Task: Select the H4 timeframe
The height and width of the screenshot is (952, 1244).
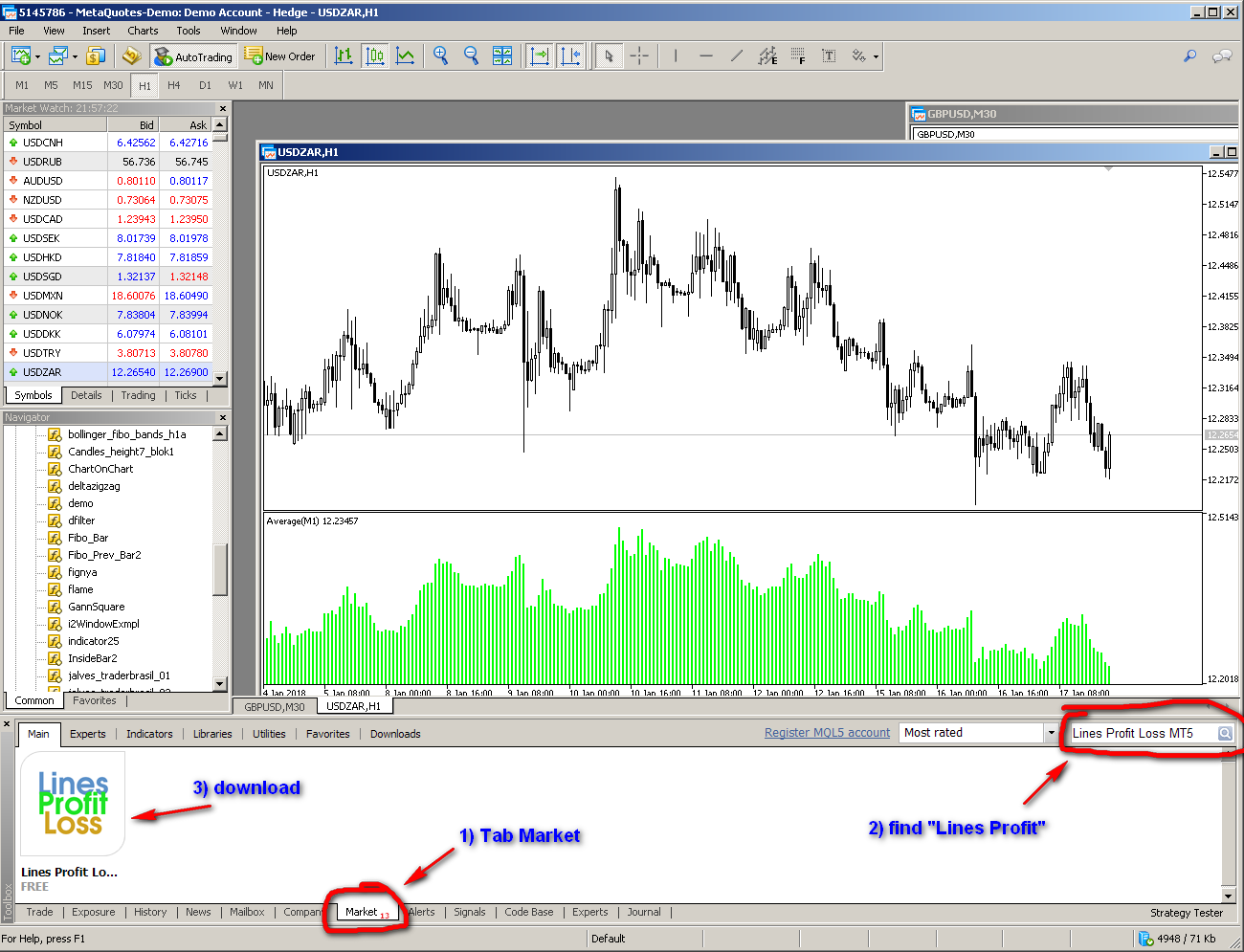Action: (x=174, y=85)
